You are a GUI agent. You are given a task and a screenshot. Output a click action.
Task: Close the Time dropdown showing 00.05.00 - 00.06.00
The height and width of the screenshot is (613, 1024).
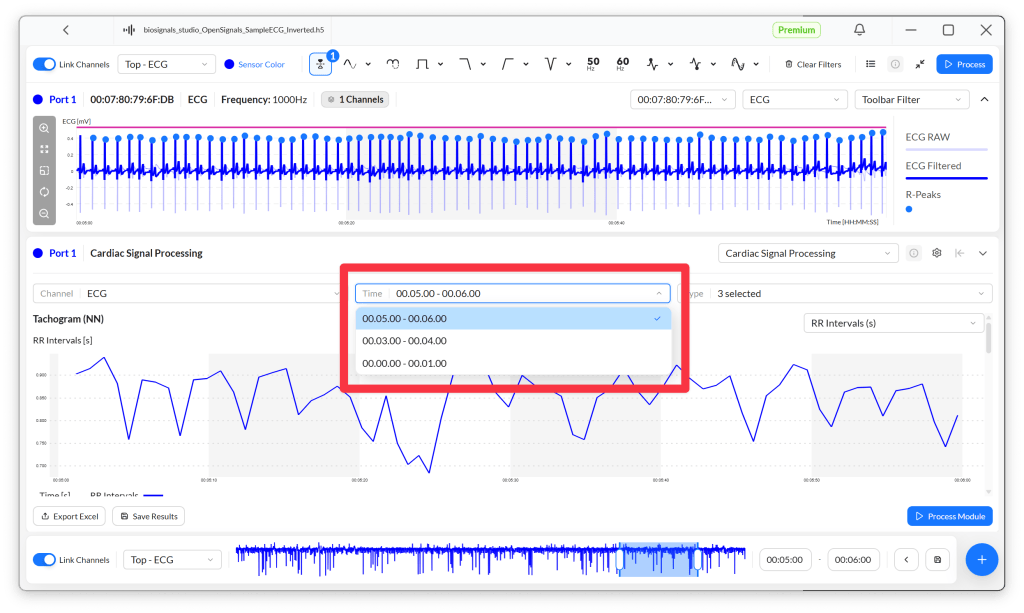[513, 293]
